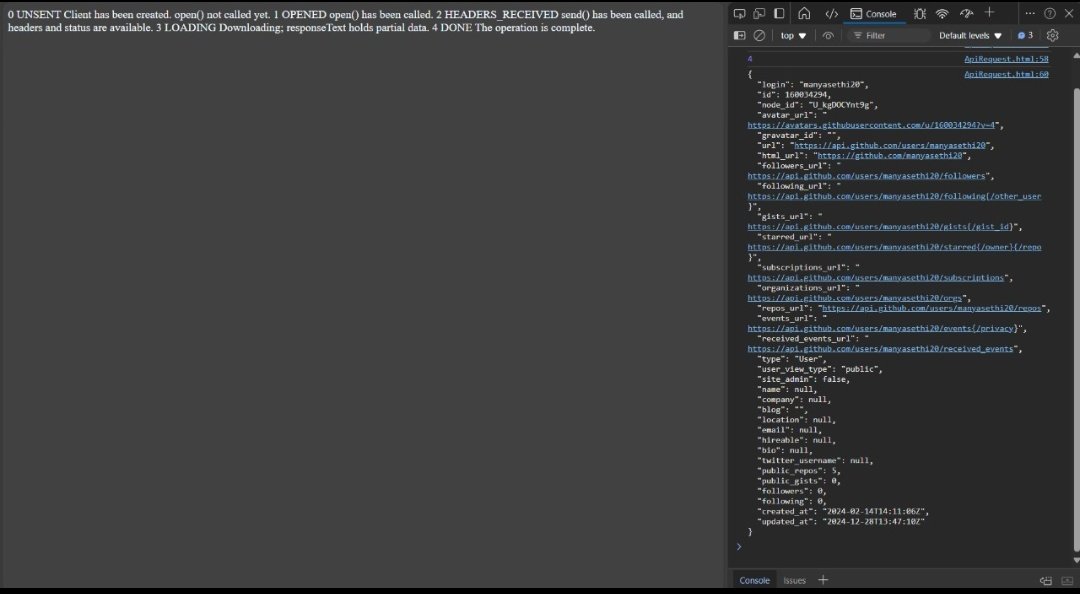Open the 'top' JavaScript context dropdown
1080x594 pixels.
[x=793, y=35]
